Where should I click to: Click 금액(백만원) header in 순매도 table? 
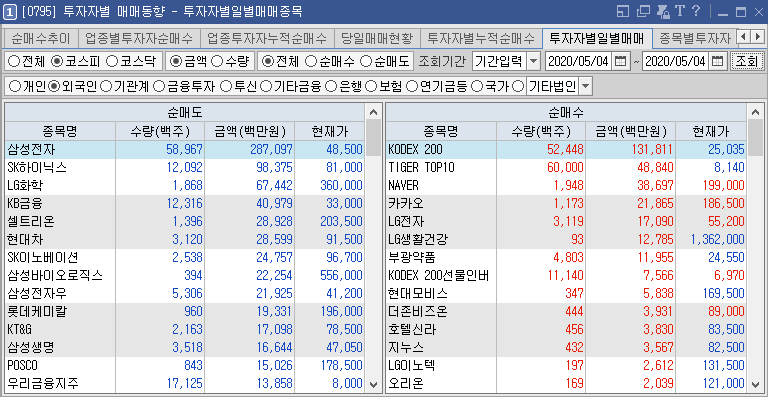(x=250, y=131)
